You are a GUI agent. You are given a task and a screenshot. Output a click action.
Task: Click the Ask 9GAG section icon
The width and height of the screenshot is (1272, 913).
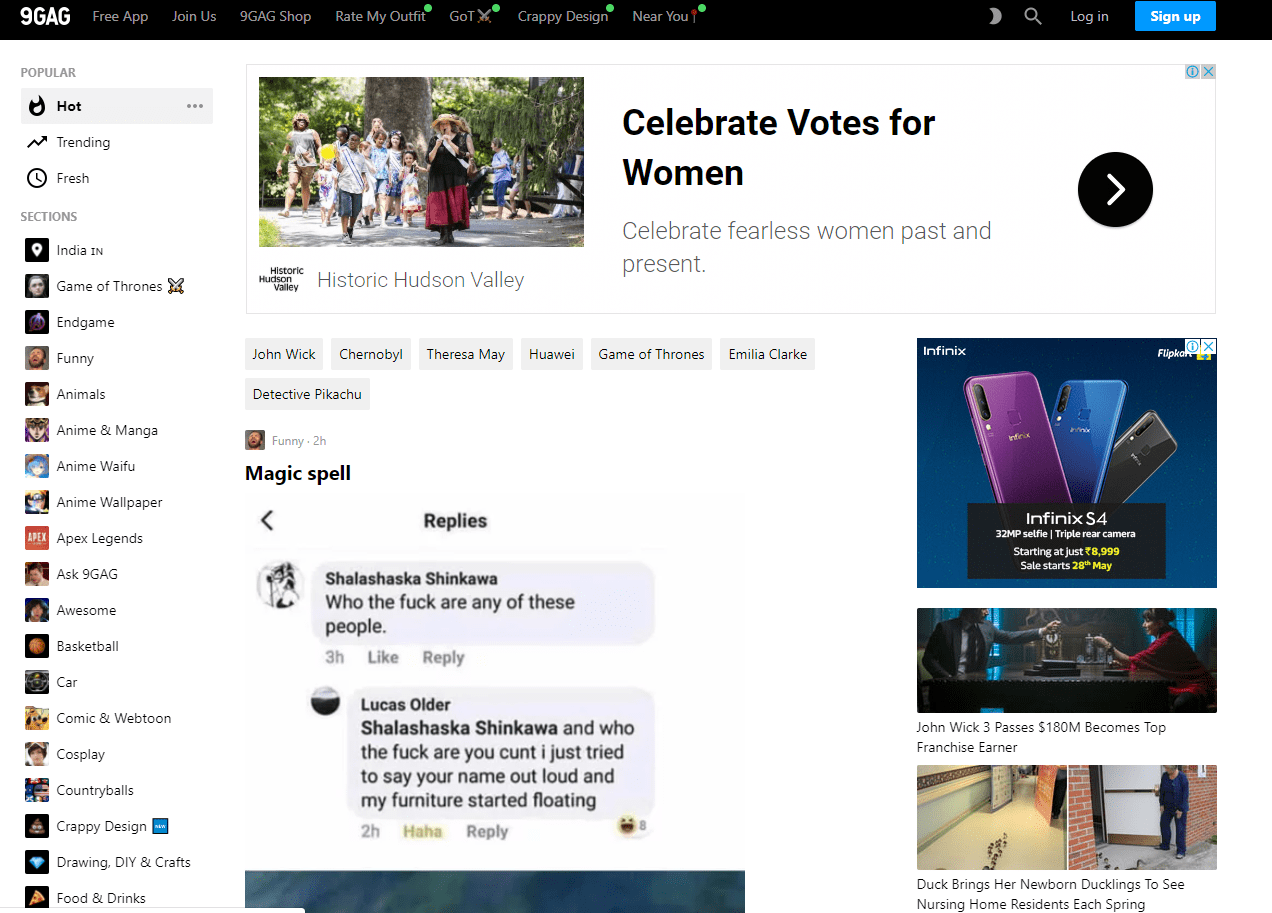37,574
